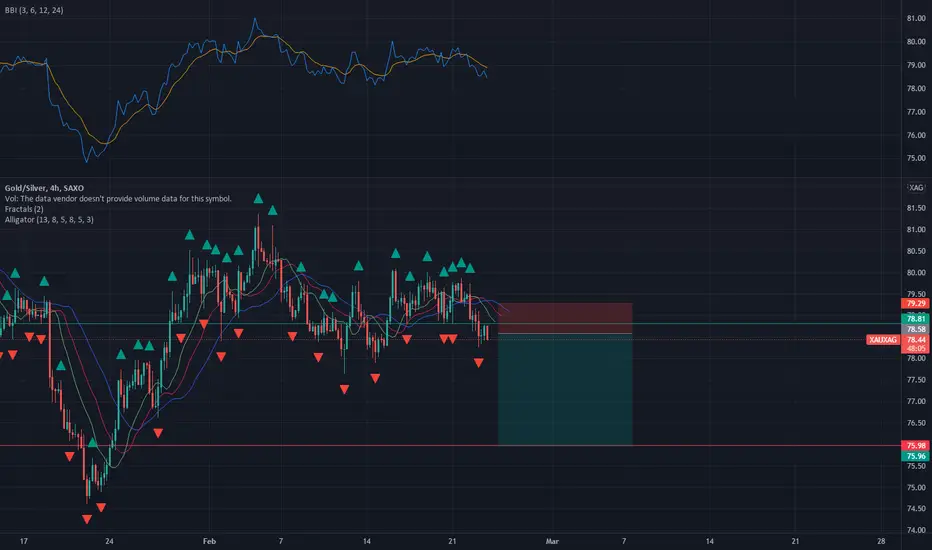Click the Mar label on time axis
Screen dimensions: 932x550
(552, 541)
